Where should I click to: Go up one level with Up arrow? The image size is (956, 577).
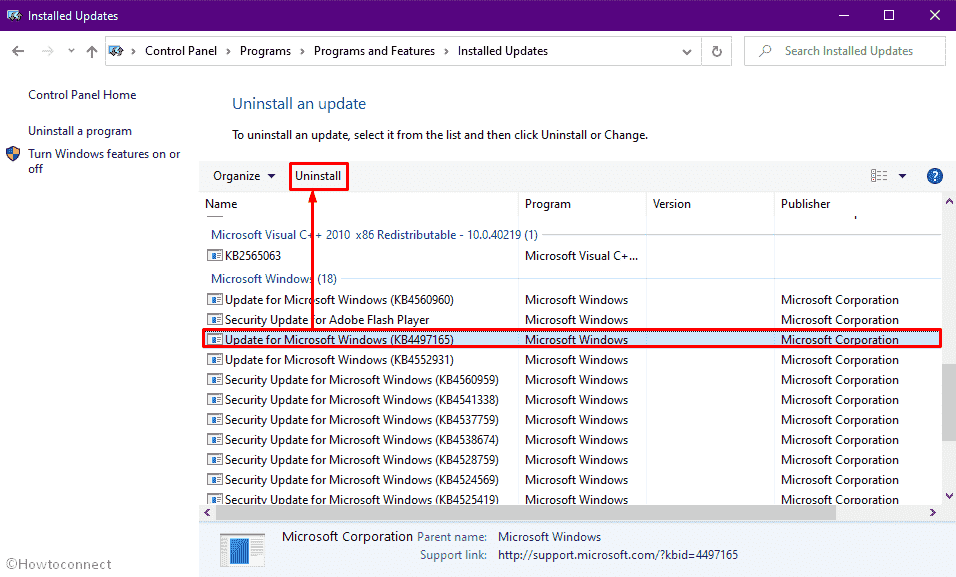click(91, 51)
